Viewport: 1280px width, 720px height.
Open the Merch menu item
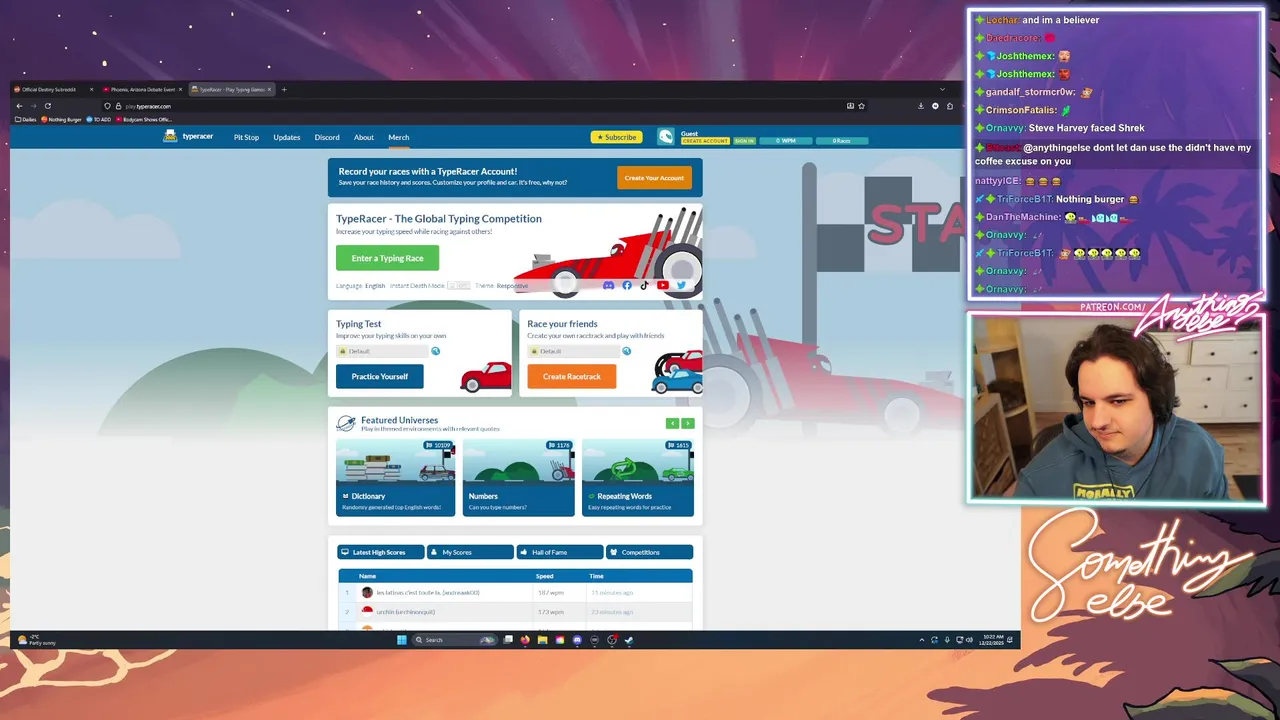click(398, 137)
